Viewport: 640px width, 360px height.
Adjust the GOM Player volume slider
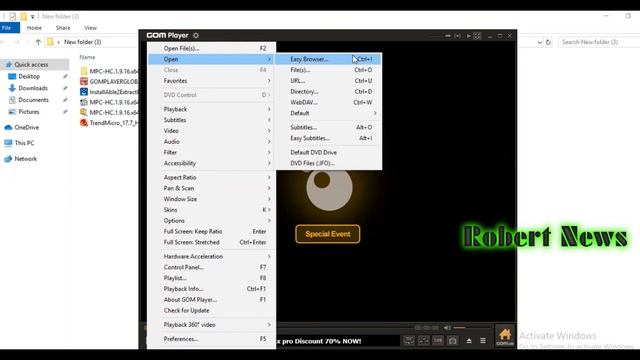click(471, 327)
